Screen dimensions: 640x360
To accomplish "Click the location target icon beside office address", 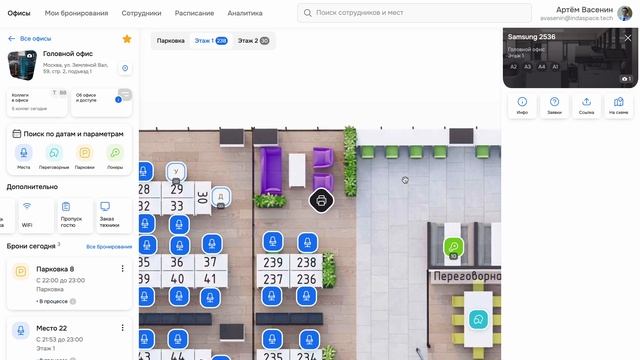I will (x=125, y=68).
